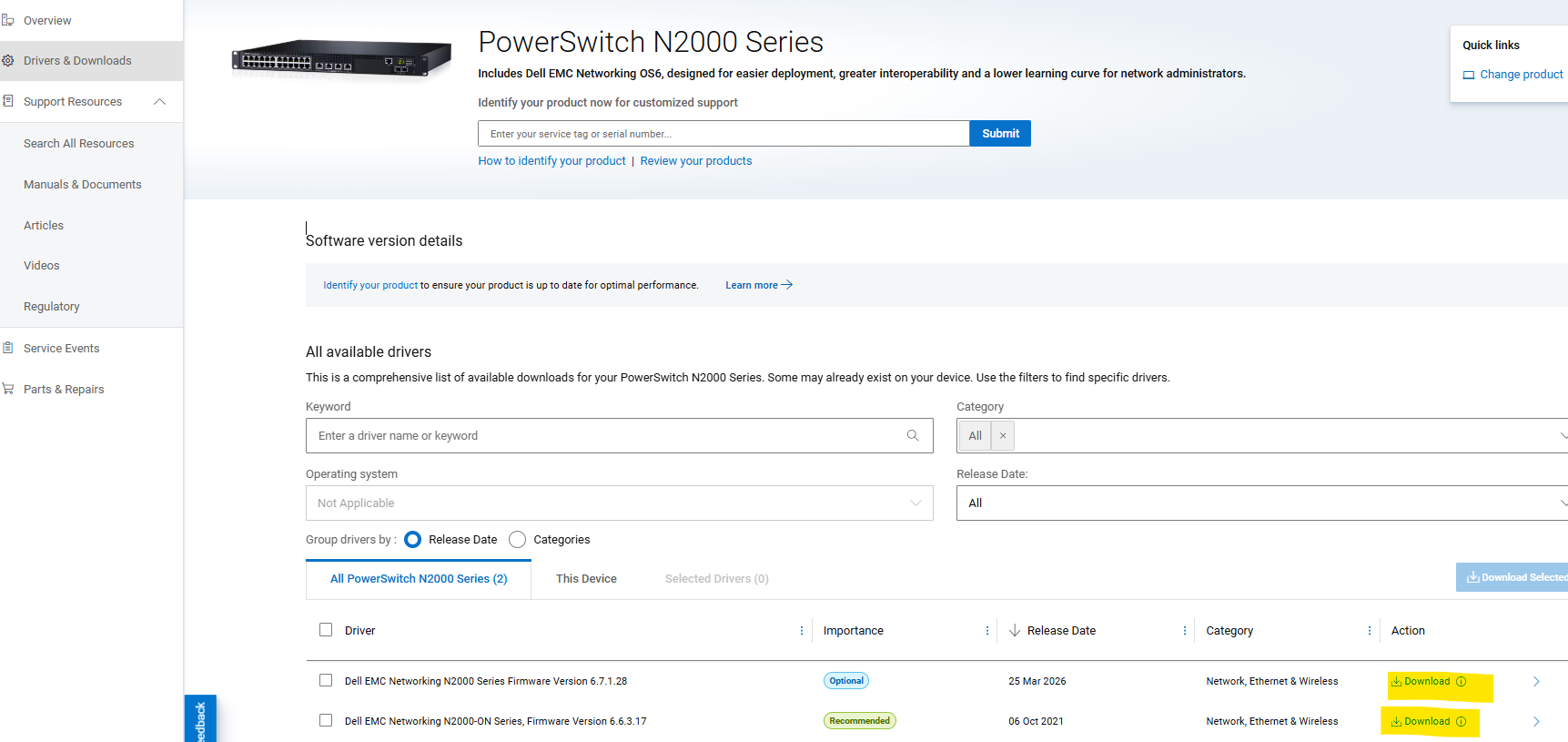Sort by Driver column header

[360, 631]
